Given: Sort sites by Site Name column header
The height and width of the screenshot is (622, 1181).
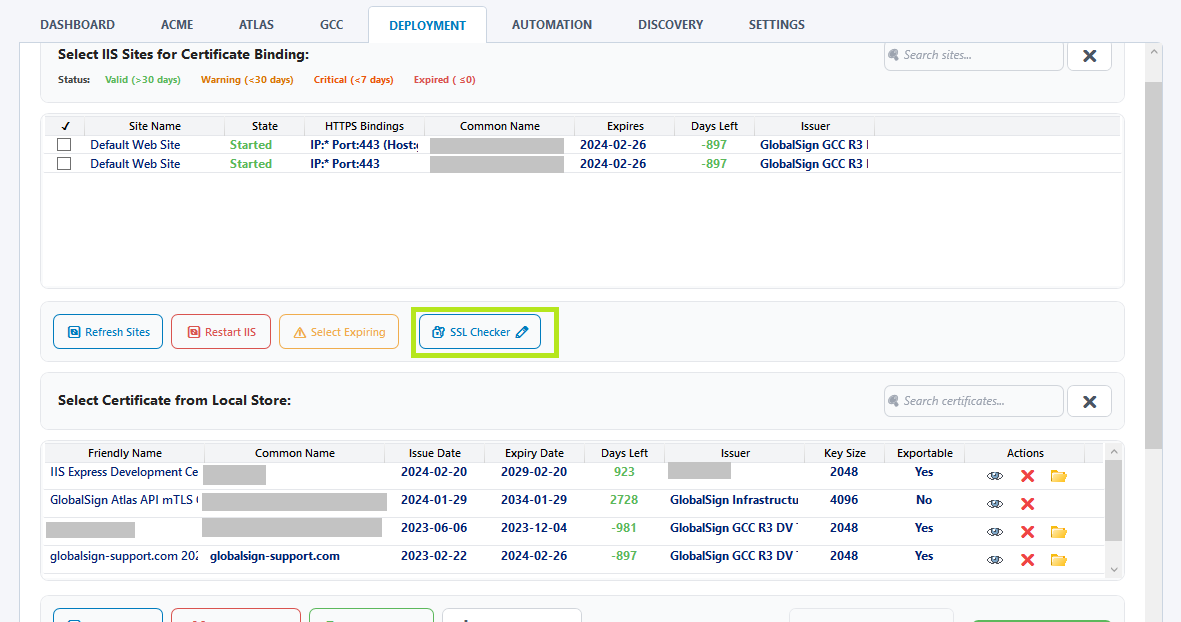Looking at the screenshot, I should (154, 126).
